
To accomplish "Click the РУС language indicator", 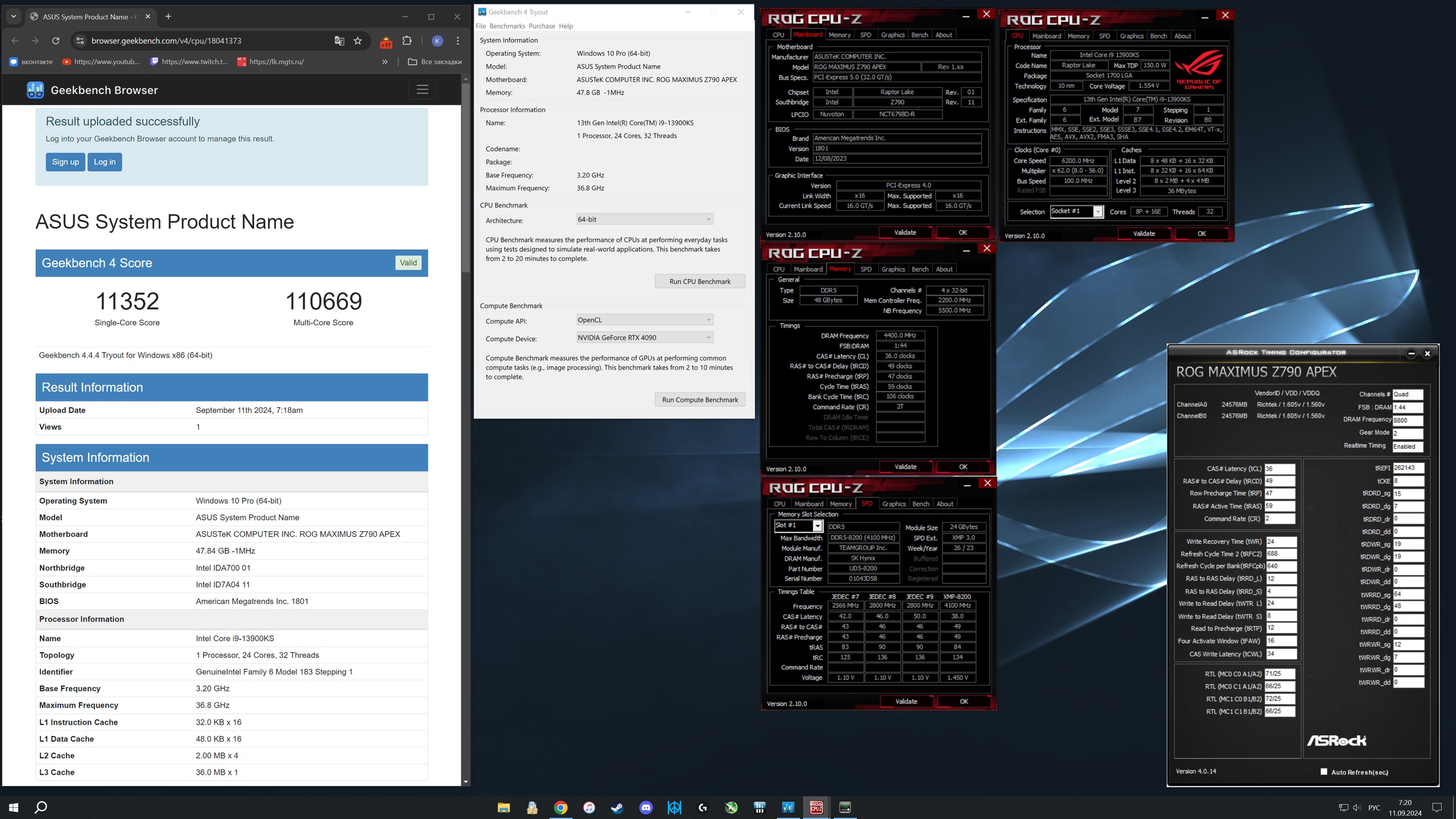I will point(1374,808).
